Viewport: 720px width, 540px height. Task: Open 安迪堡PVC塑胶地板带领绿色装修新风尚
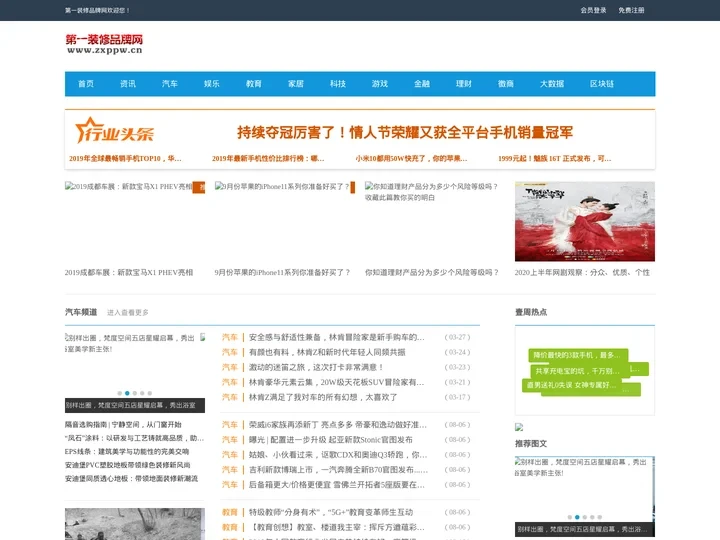(128, 465)
